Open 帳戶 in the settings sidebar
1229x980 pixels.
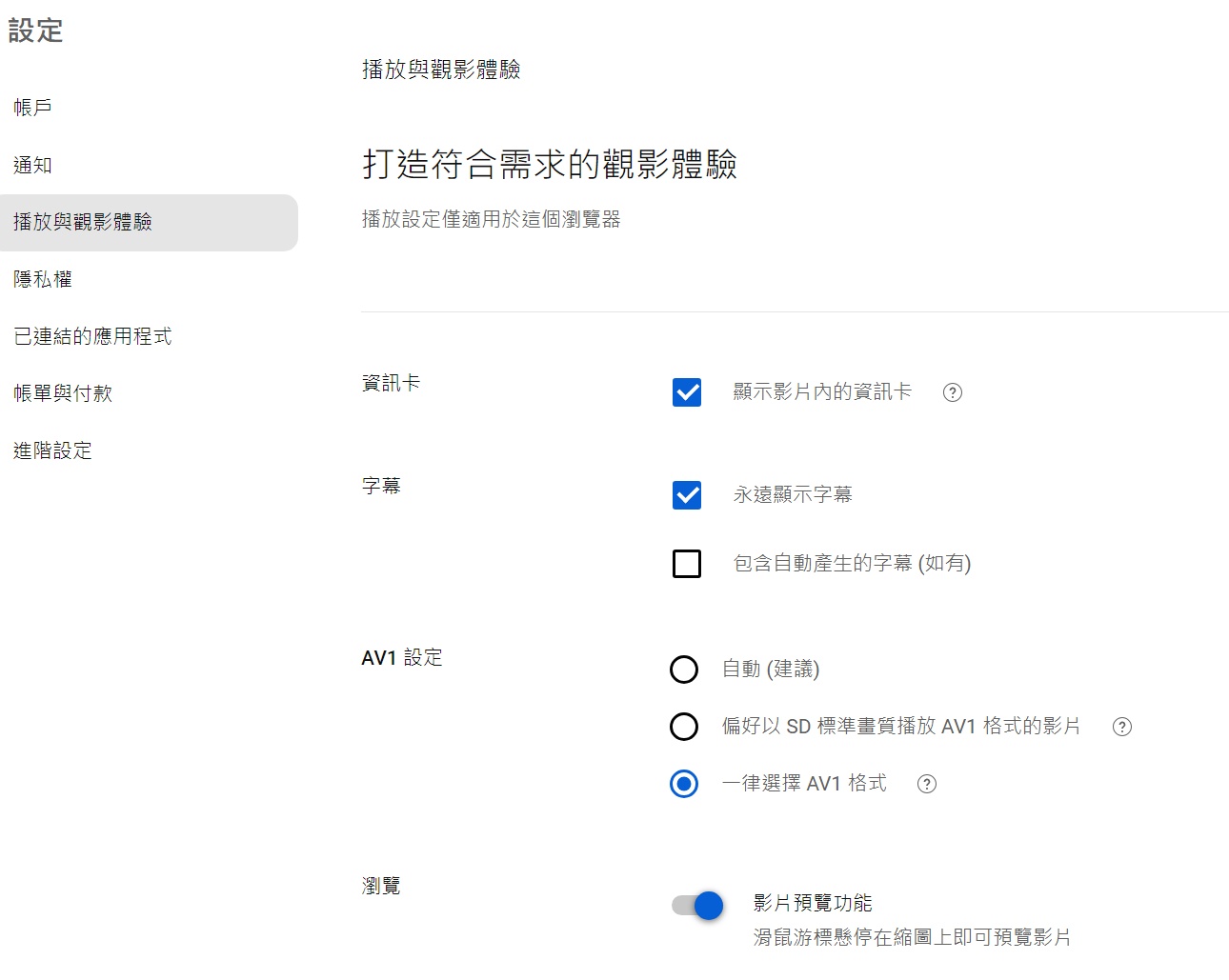[x=33, y=108]
